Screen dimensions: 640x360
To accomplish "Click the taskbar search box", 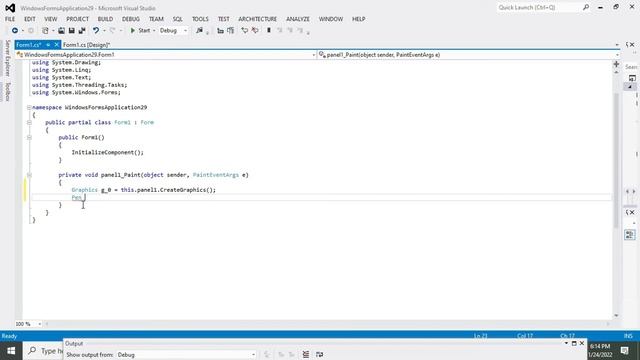I will point(44,351).
